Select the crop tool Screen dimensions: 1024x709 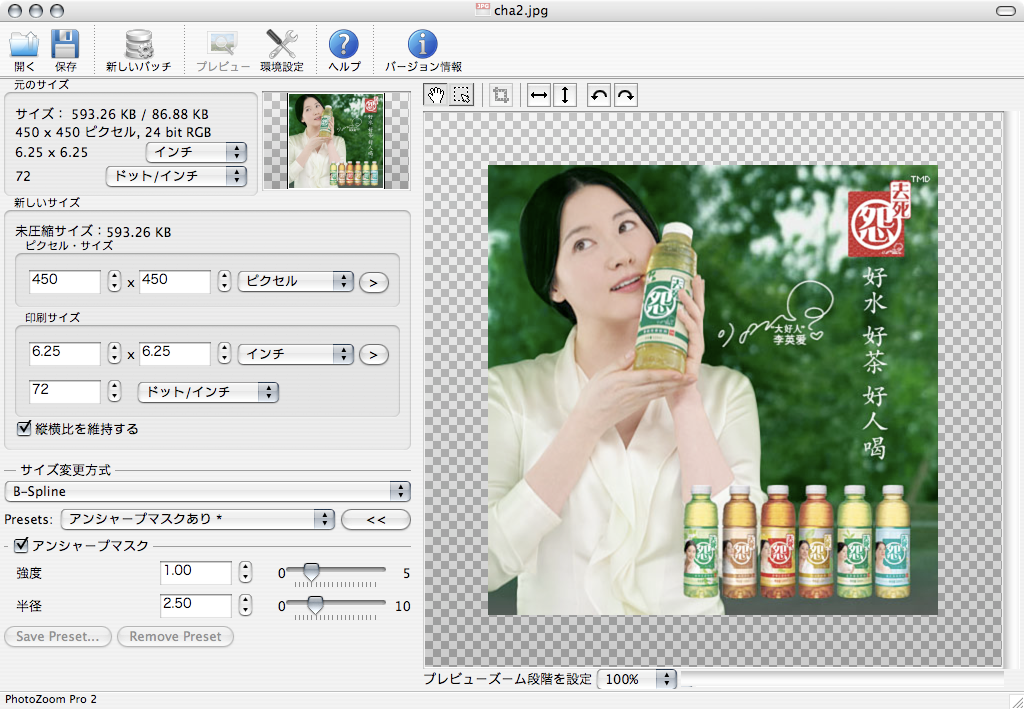501,95
